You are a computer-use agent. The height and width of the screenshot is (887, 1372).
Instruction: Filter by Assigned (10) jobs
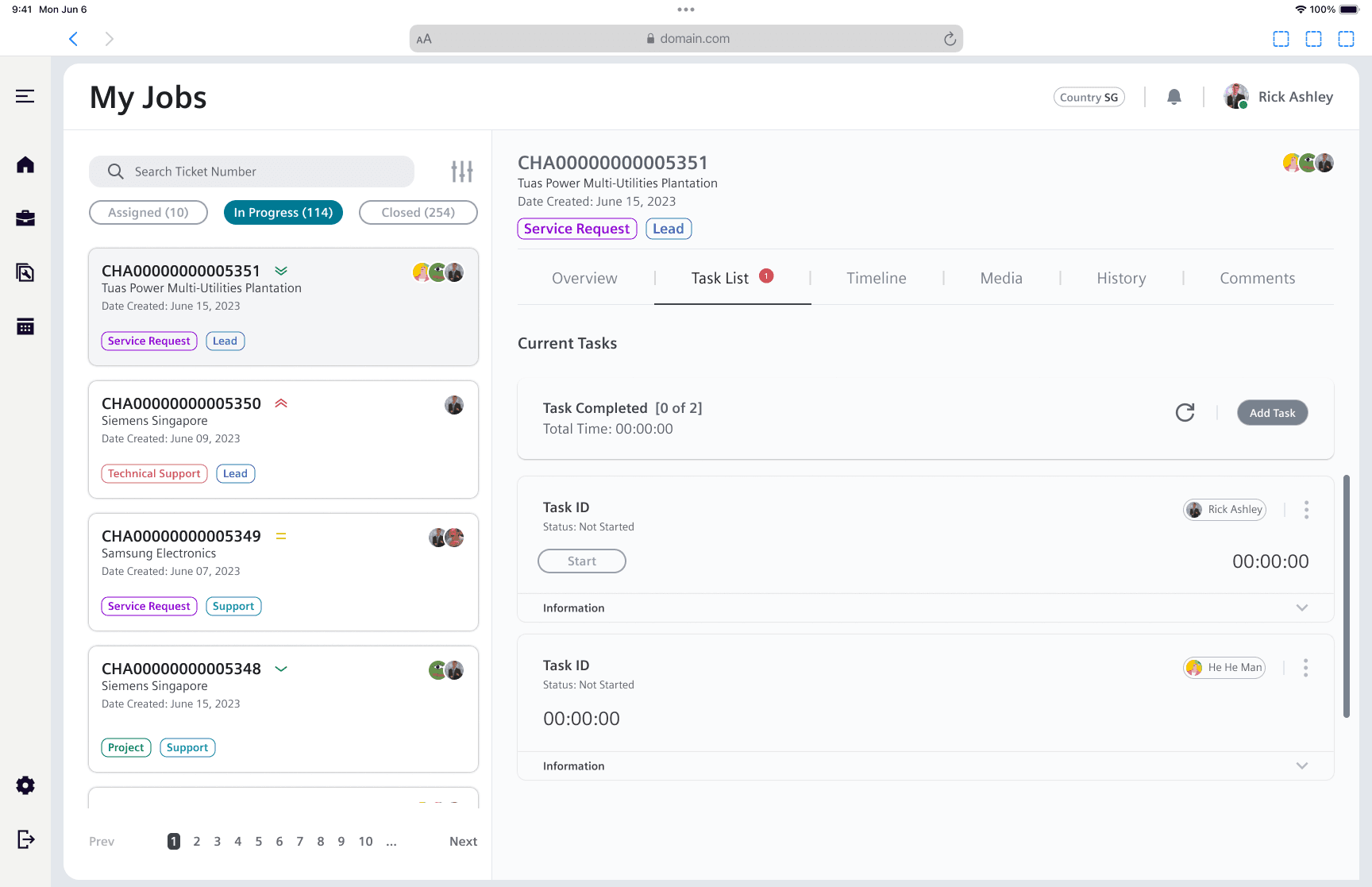pos(148,213)
